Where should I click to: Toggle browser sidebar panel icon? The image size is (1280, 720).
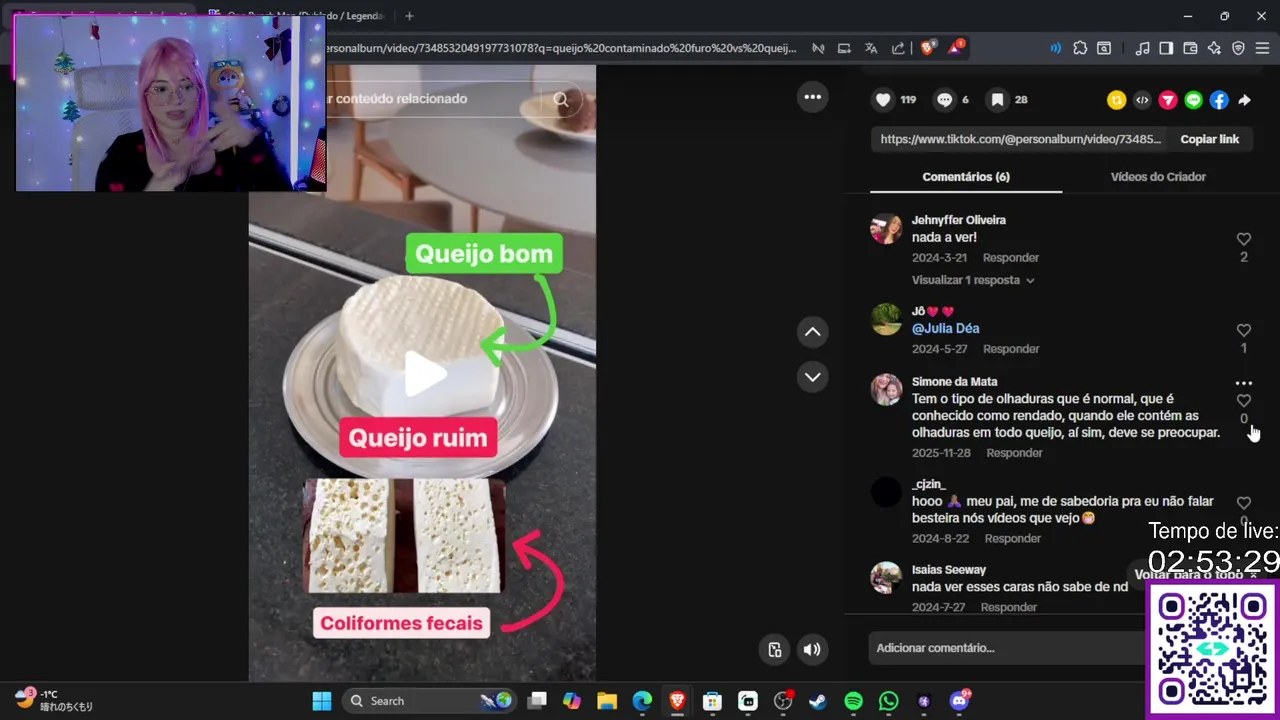tap(1166, 48)
